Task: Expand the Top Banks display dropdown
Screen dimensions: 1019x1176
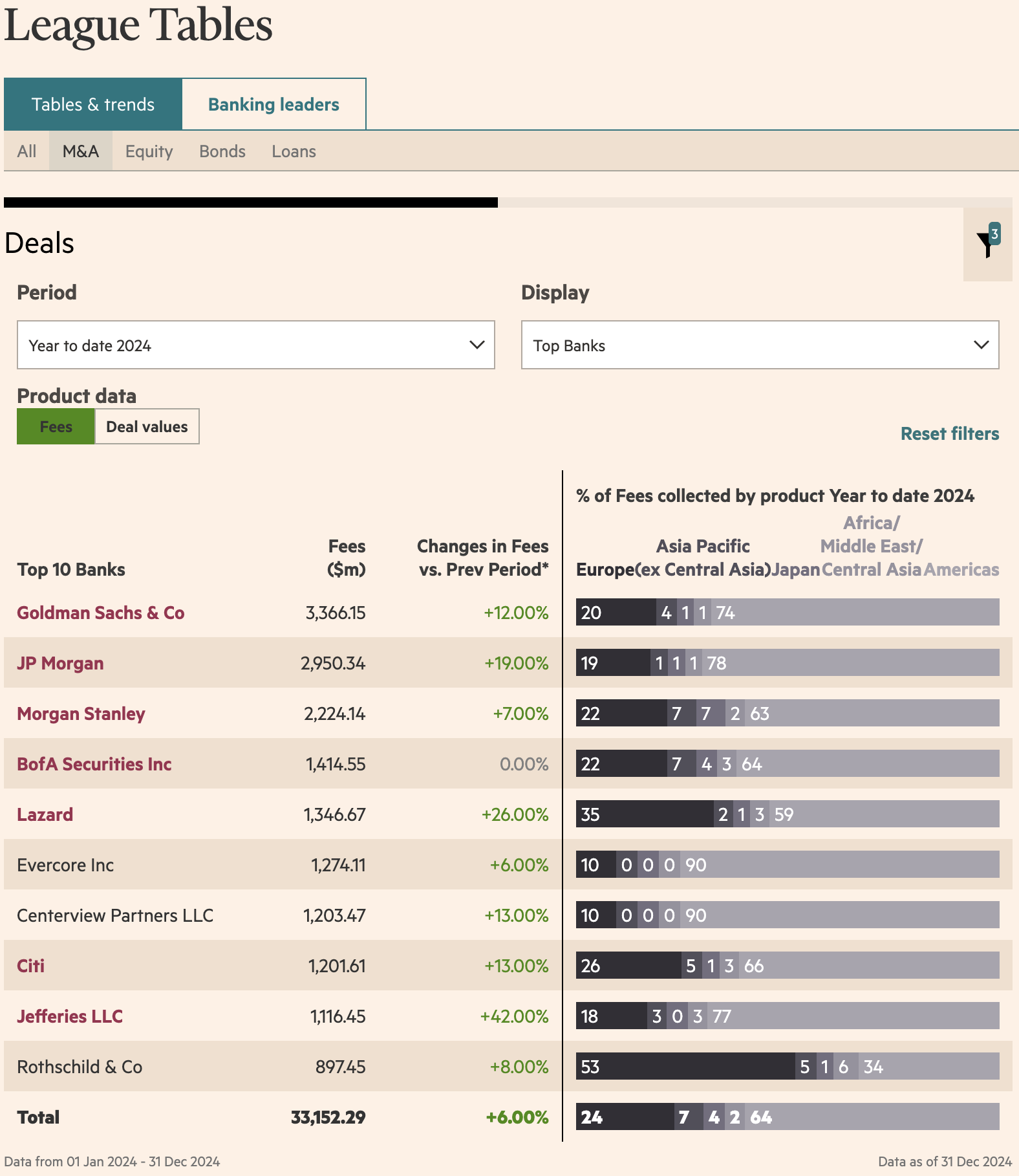Action: point(760,345)
